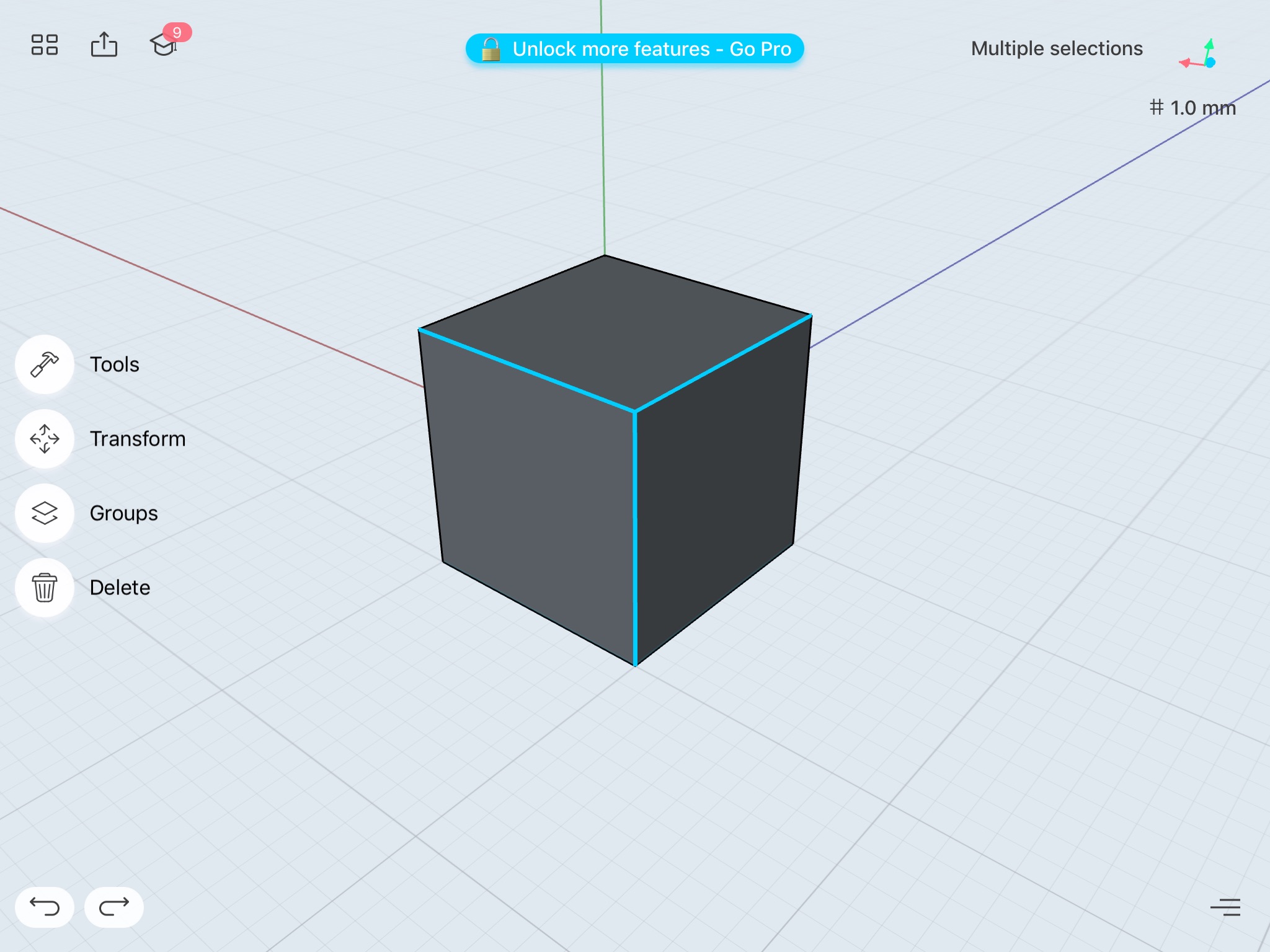
Task: Click the Delete trash icon
Action: 45,588
